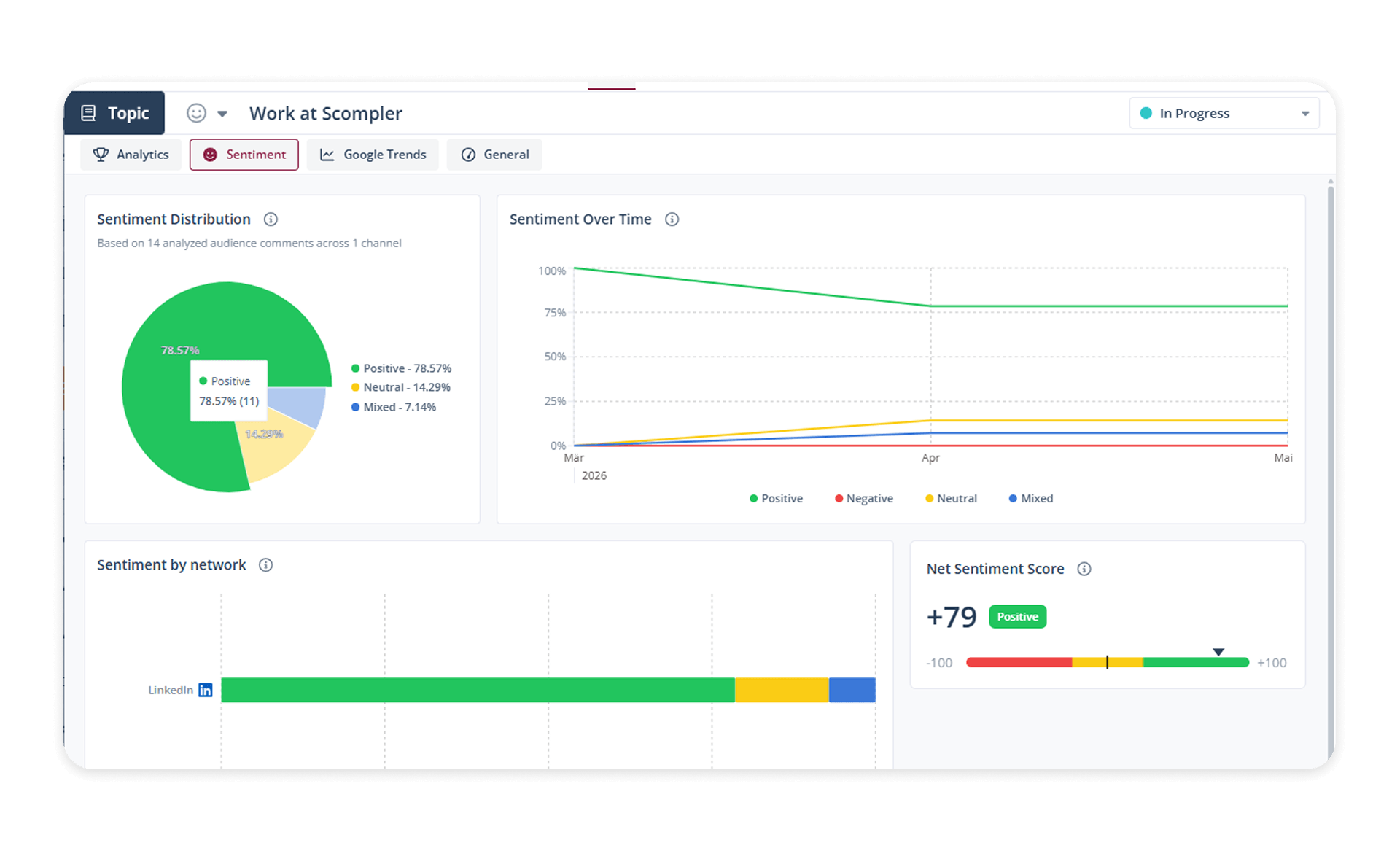Click the LinkedIn network label

tap(171, 690)
